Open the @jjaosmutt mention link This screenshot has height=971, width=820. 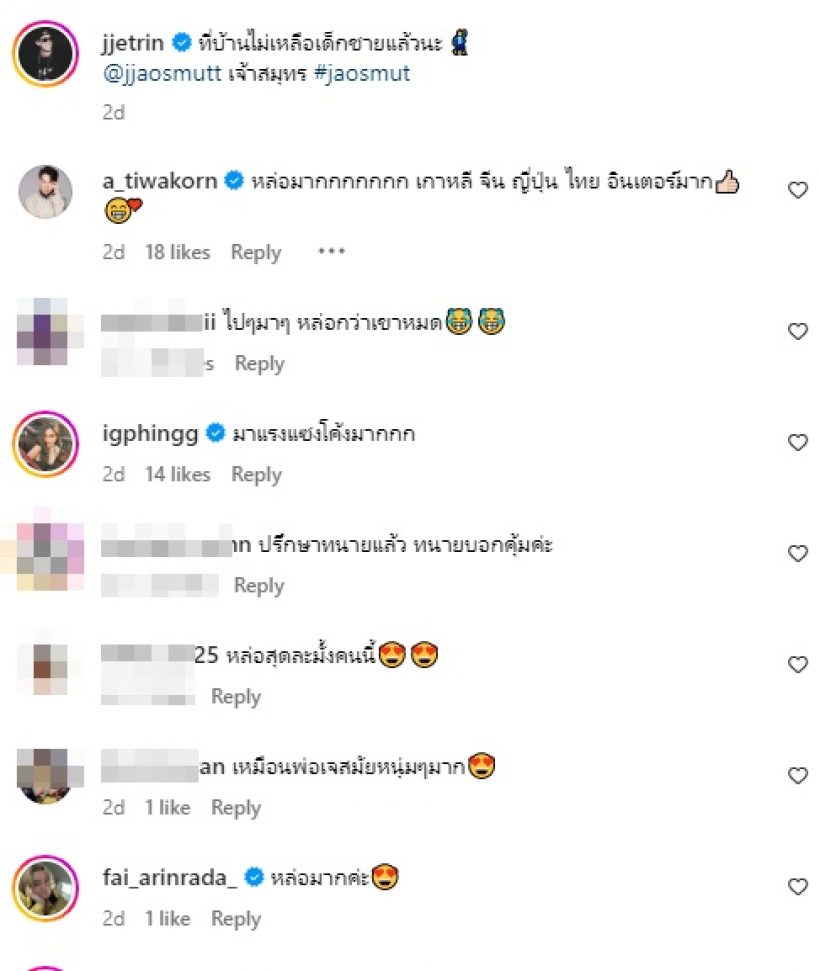(162, 73)
